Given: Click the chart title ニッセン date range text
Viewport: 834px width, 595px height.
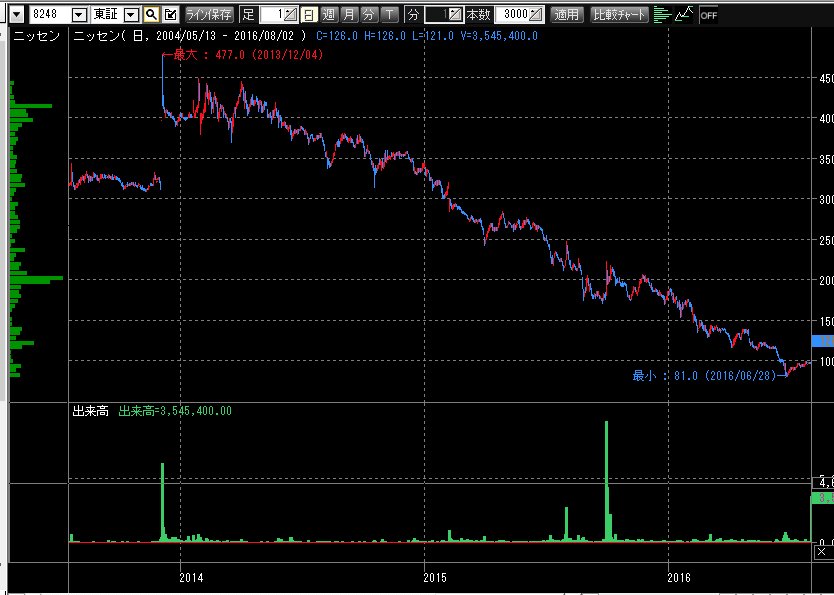Looking at the screenshot, I should click(190, 36).
